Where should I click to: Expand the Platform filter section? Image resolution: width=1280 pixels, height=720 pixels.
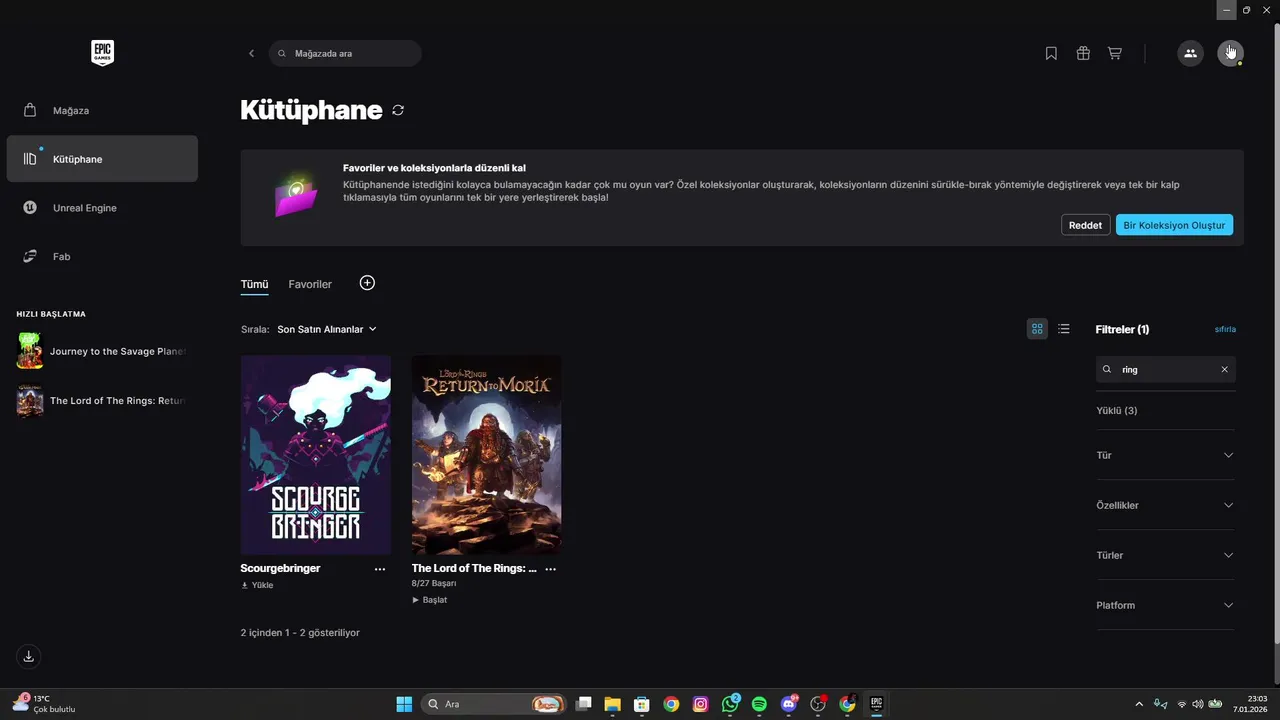click(x=1165, y=605)
